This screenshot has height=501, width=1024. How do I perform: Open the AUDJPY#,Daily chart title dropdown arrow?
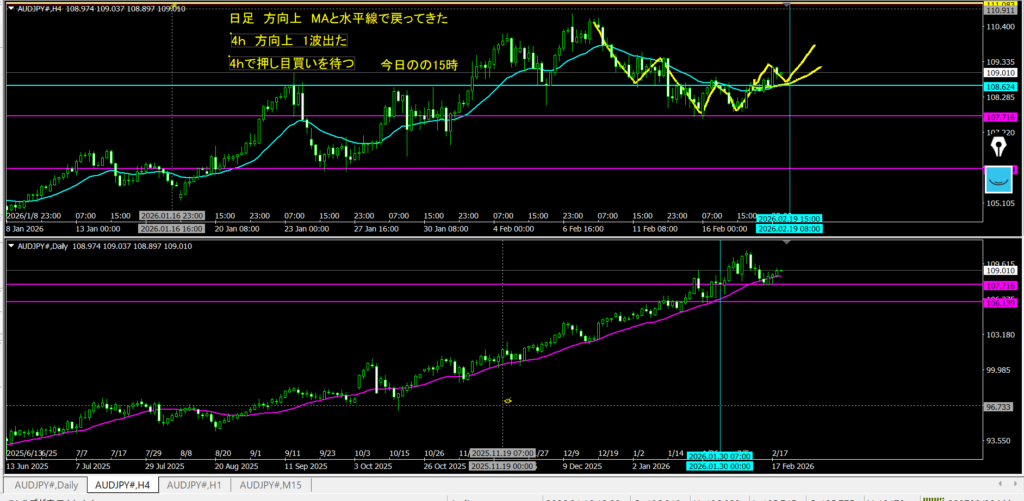click(10, 246)
